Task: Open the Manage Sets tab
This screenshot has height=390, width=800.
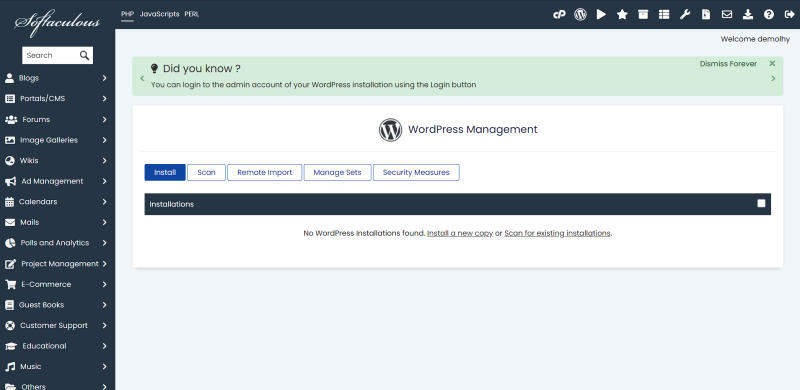Action: pyautogui.click(x=337, y=173)
